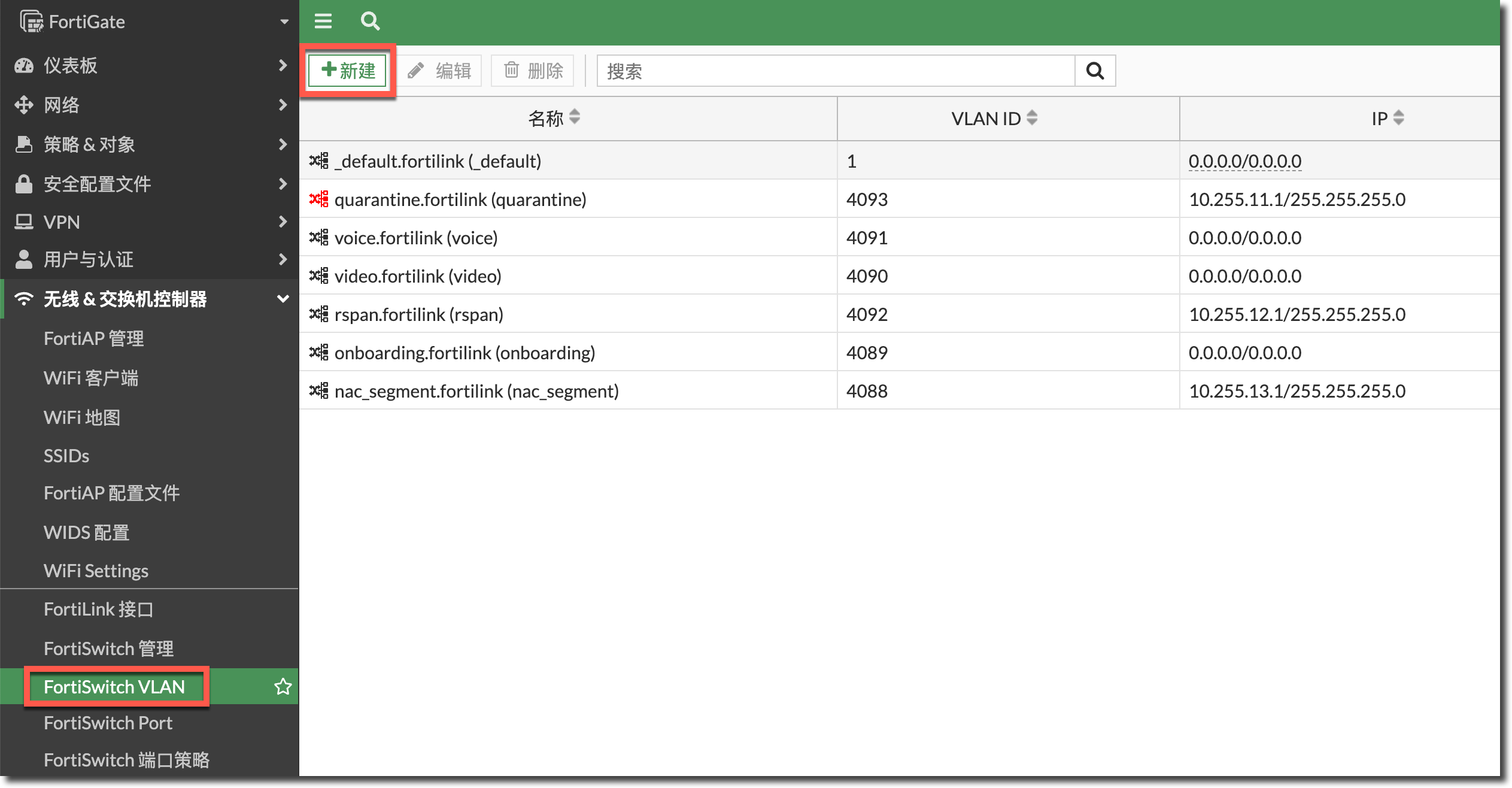The height and width of the screenshot is (788, 1512).
Task: Star FortiSwitch VLAN as favorite
Action: pos(283,686)
